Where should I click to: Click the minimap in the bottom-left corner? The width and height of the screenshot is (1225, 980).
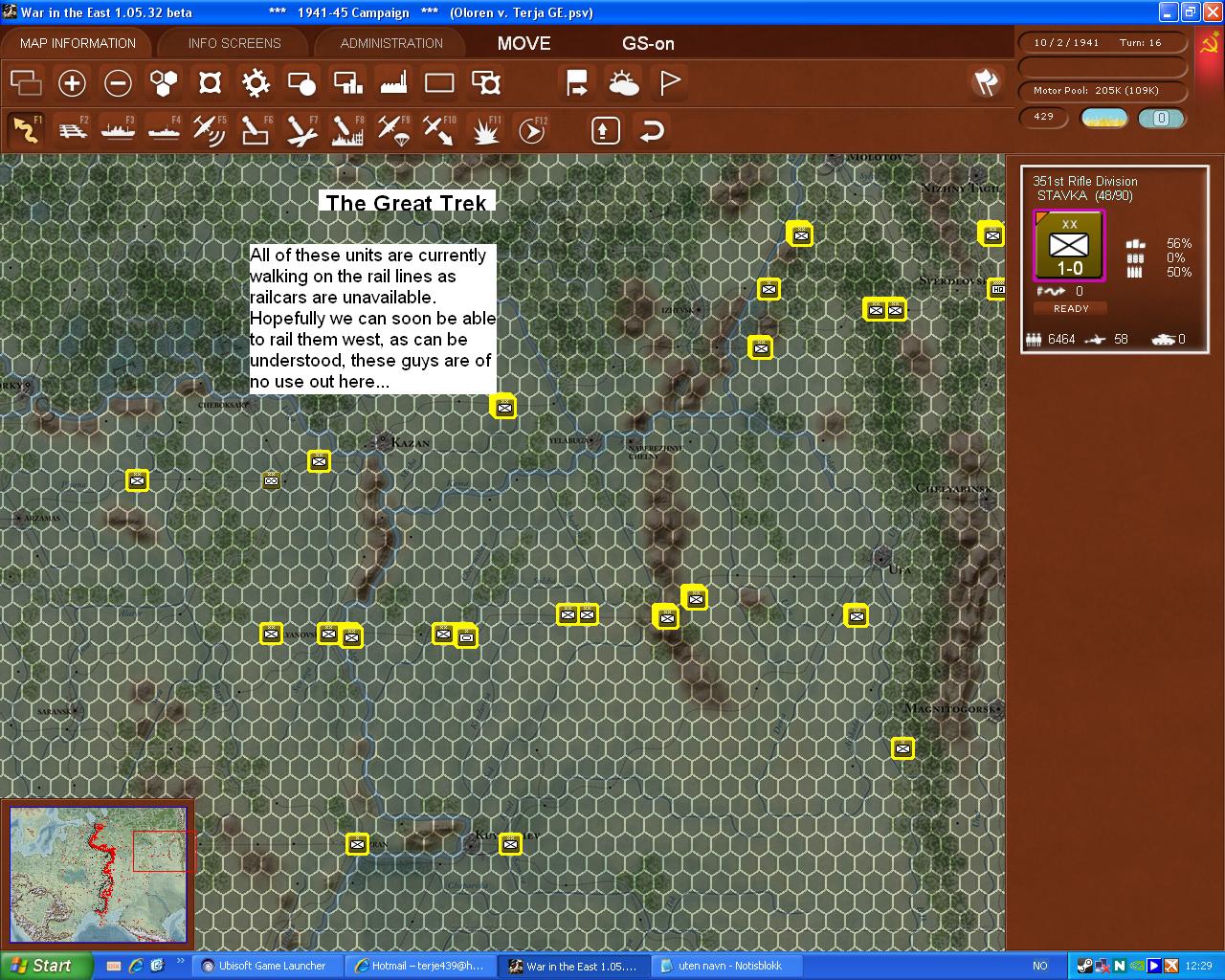tap(98, 873)
